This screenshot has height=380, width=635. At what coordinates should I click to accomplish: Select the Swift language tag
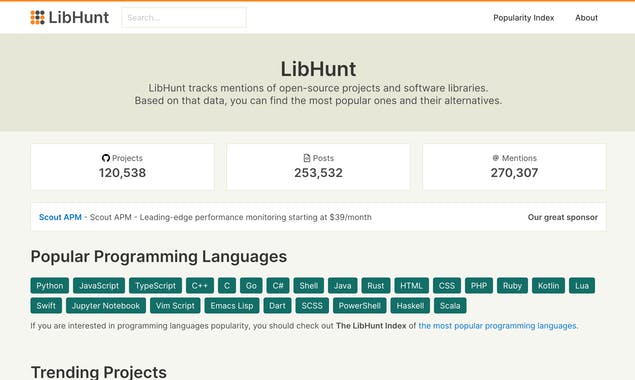click(x=46, y=305)
